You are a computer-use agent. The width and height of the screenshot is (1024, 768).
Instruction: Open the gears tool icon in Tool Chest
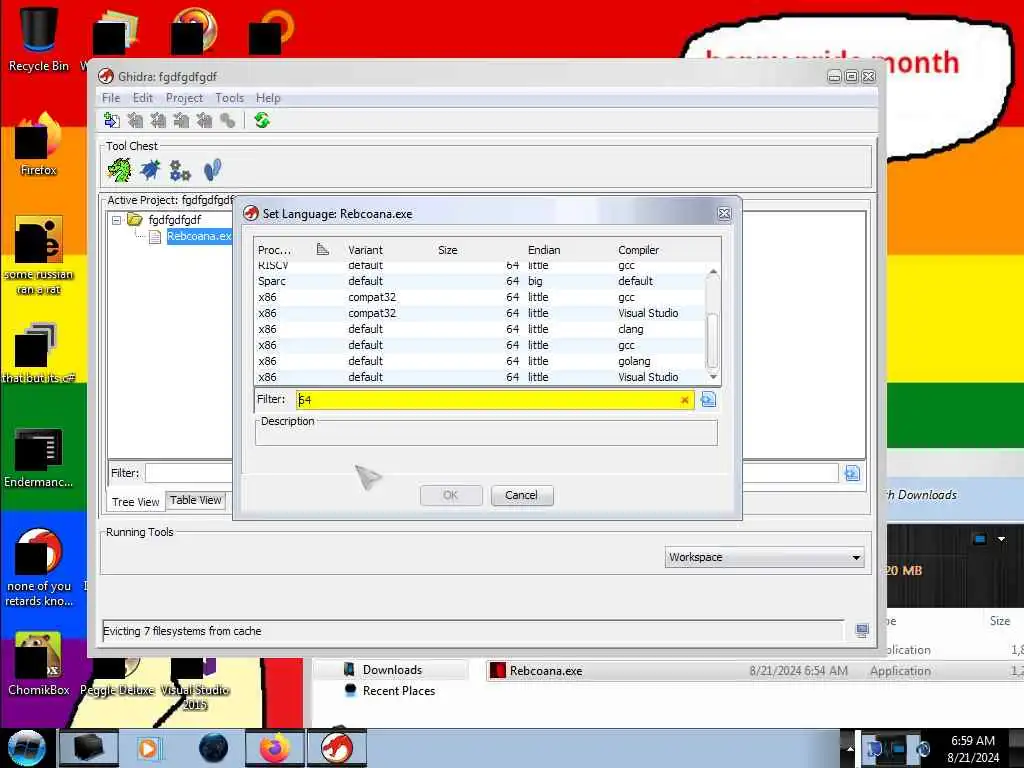coord(180,170)
